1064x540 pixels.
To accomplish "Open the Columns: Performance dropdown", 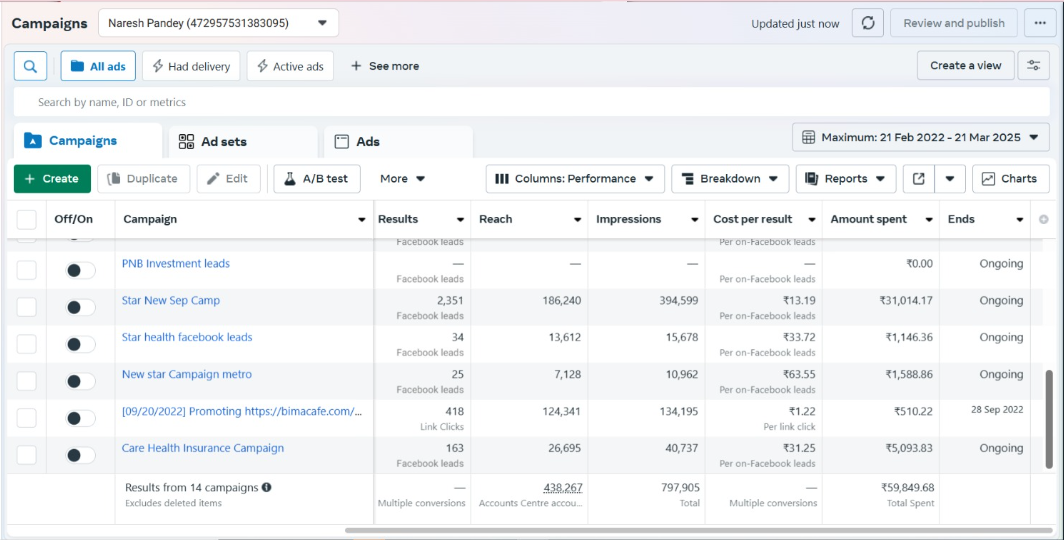I will click(x=575, y=179).
